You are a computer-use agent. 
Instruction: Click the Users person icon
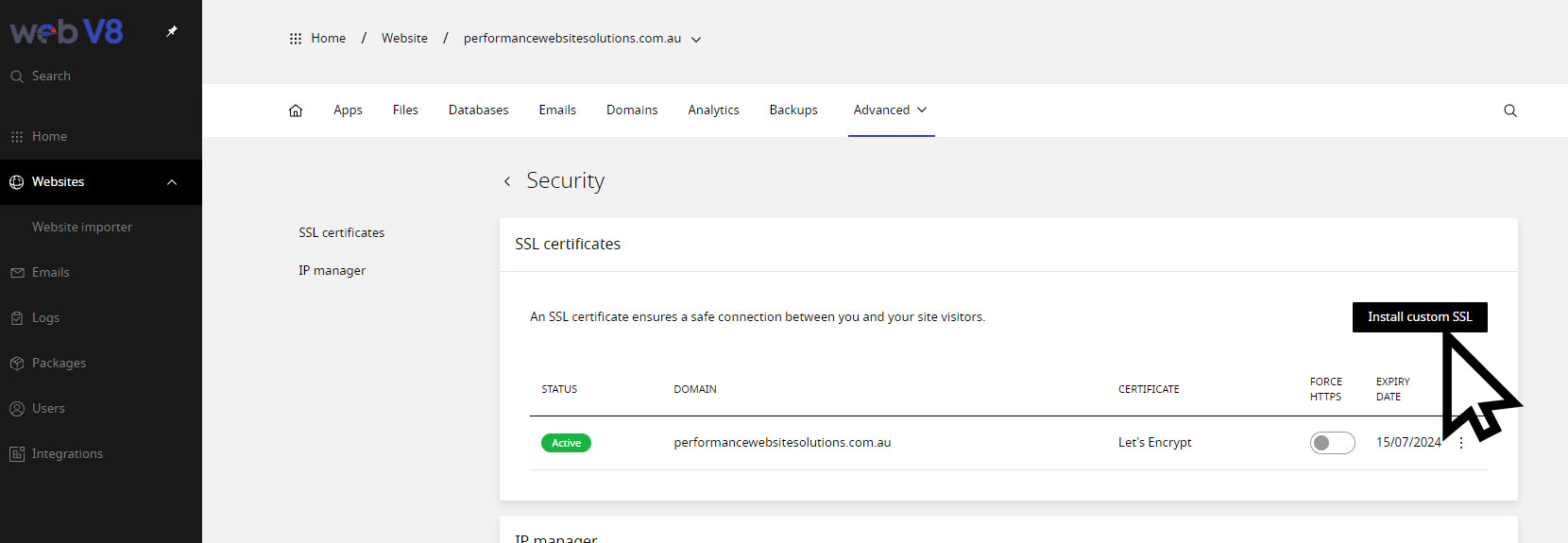pos(17,409)
